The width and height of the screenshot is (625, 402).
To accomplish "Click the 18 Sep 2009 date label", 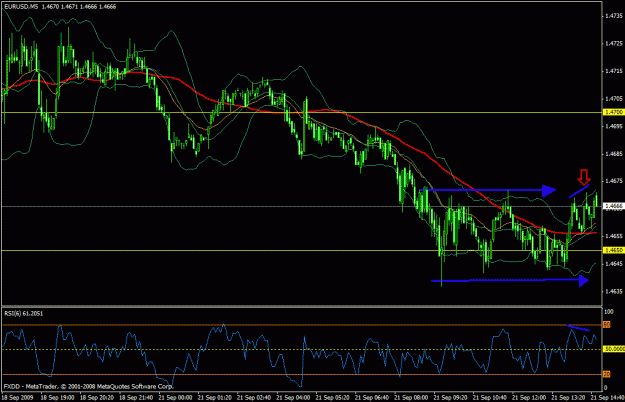I will (17, 398).
